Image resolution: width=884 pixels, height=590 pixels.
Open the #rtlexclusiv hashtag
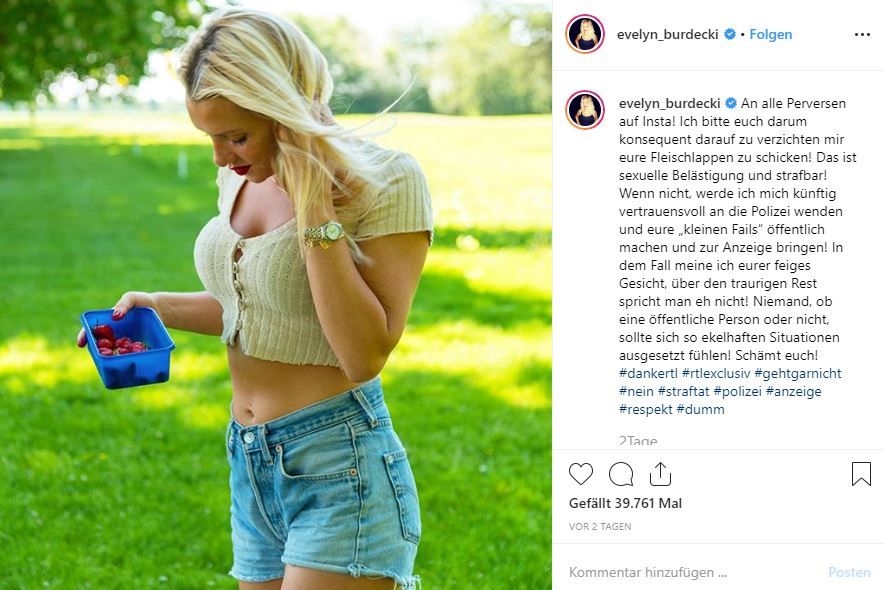coord(716,373)
